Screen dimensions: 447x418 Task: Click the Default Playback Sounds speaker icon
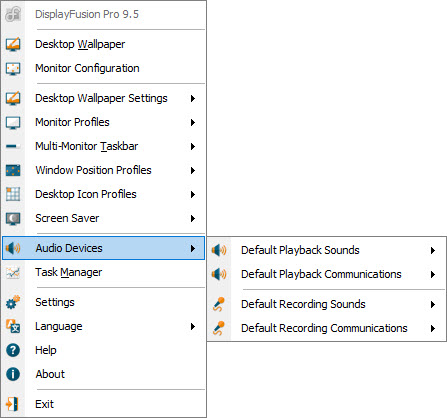[x=219, y=250]
